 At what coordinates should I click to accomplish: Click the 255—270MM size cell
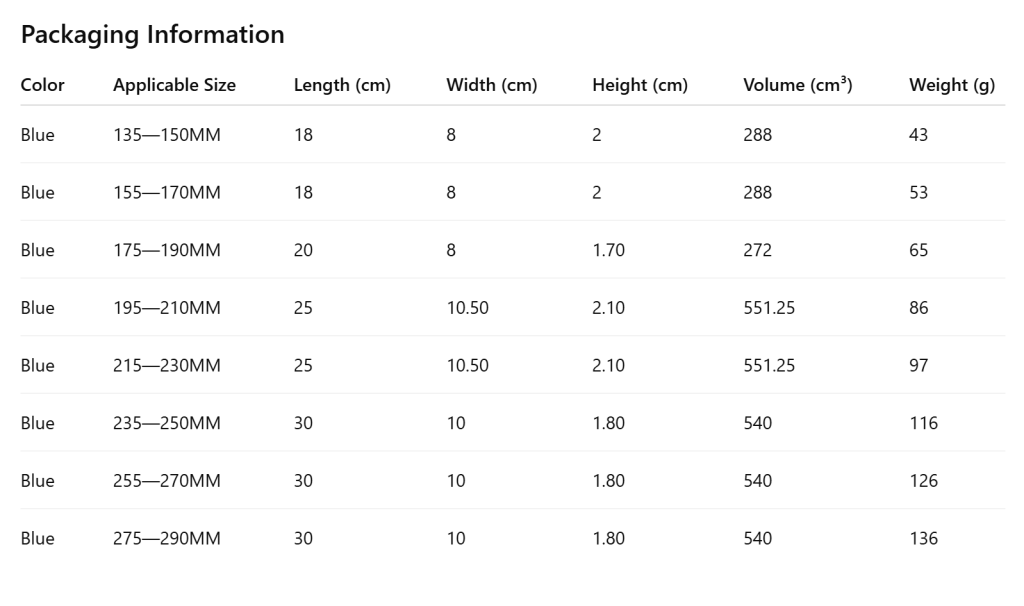click(167, 481)
